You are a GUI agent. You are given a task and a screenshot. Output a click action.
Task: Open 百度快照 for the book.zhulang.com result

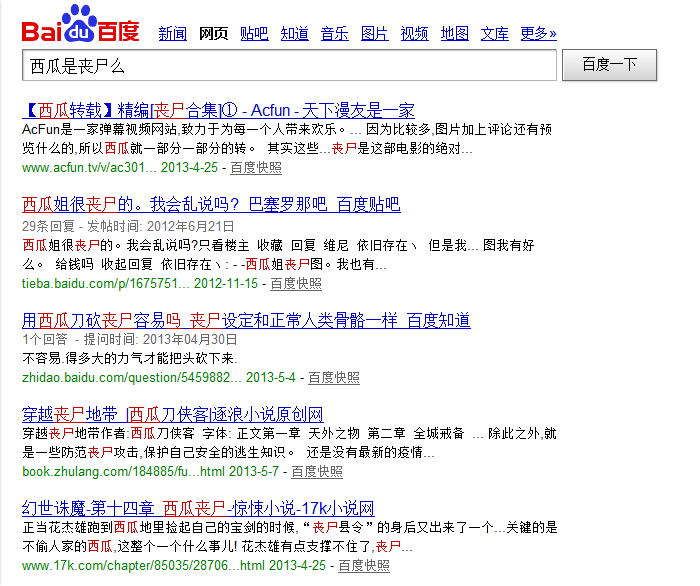pos(317,472)
